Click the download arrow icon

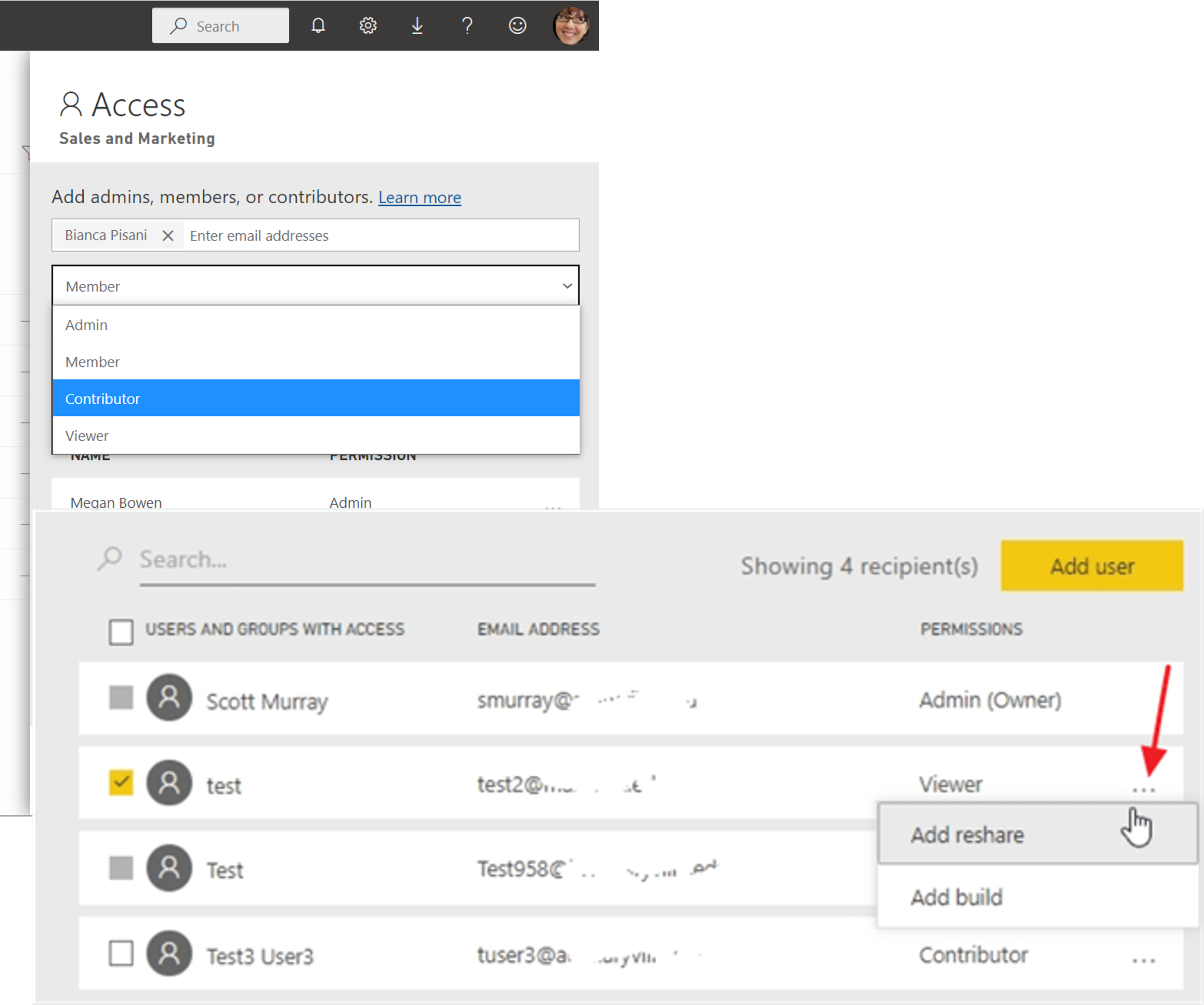(417, 26)
